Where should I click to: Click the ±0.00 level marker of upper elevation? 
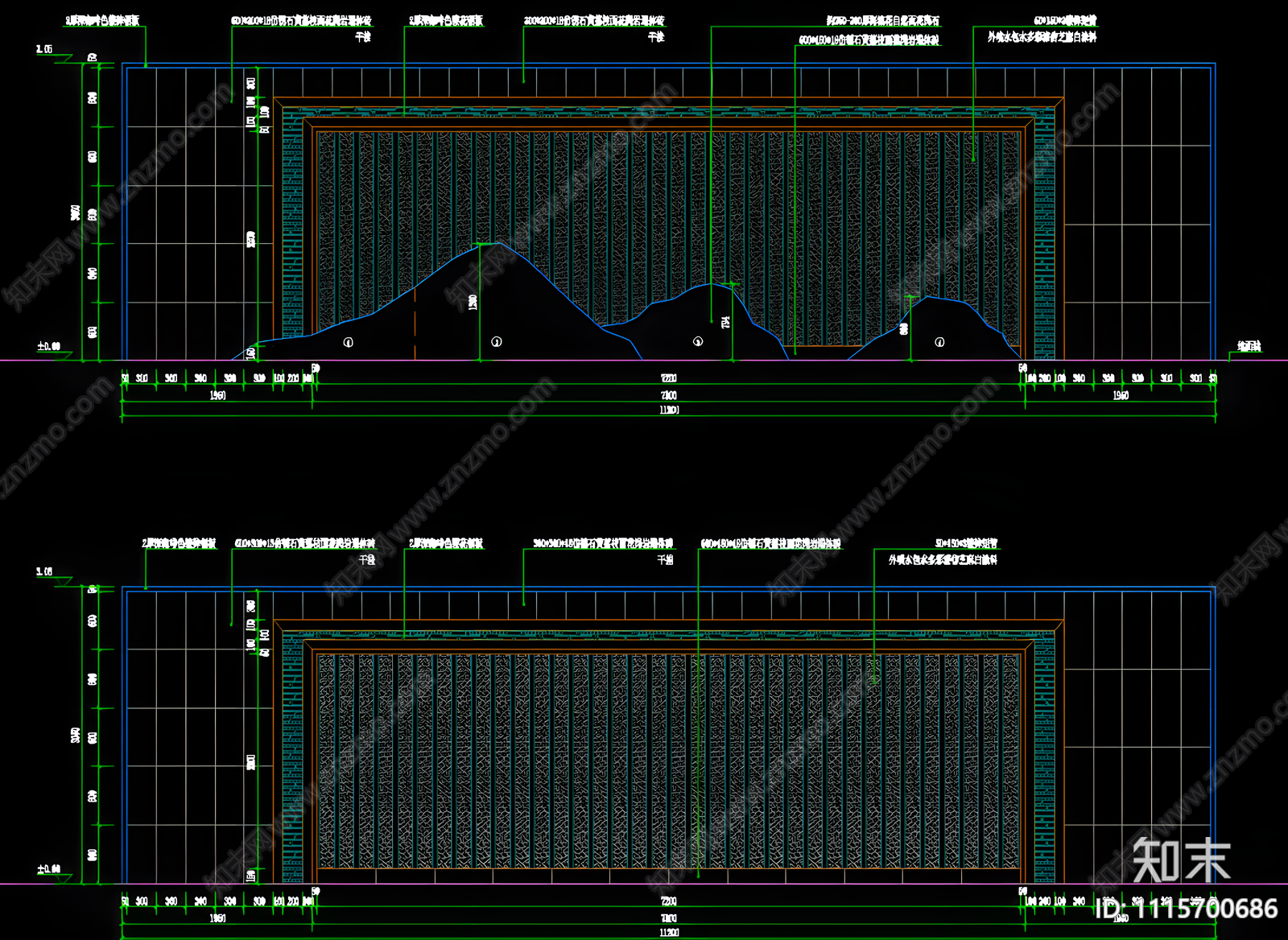pos(48,346)
